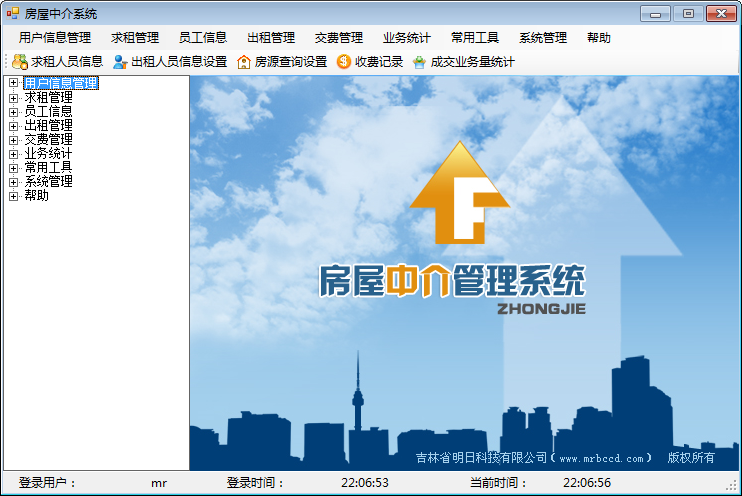The height and width of the screenshot is (496, 742).
Task: Expand the 业务统计 tree node
Action: click(13, 154)
